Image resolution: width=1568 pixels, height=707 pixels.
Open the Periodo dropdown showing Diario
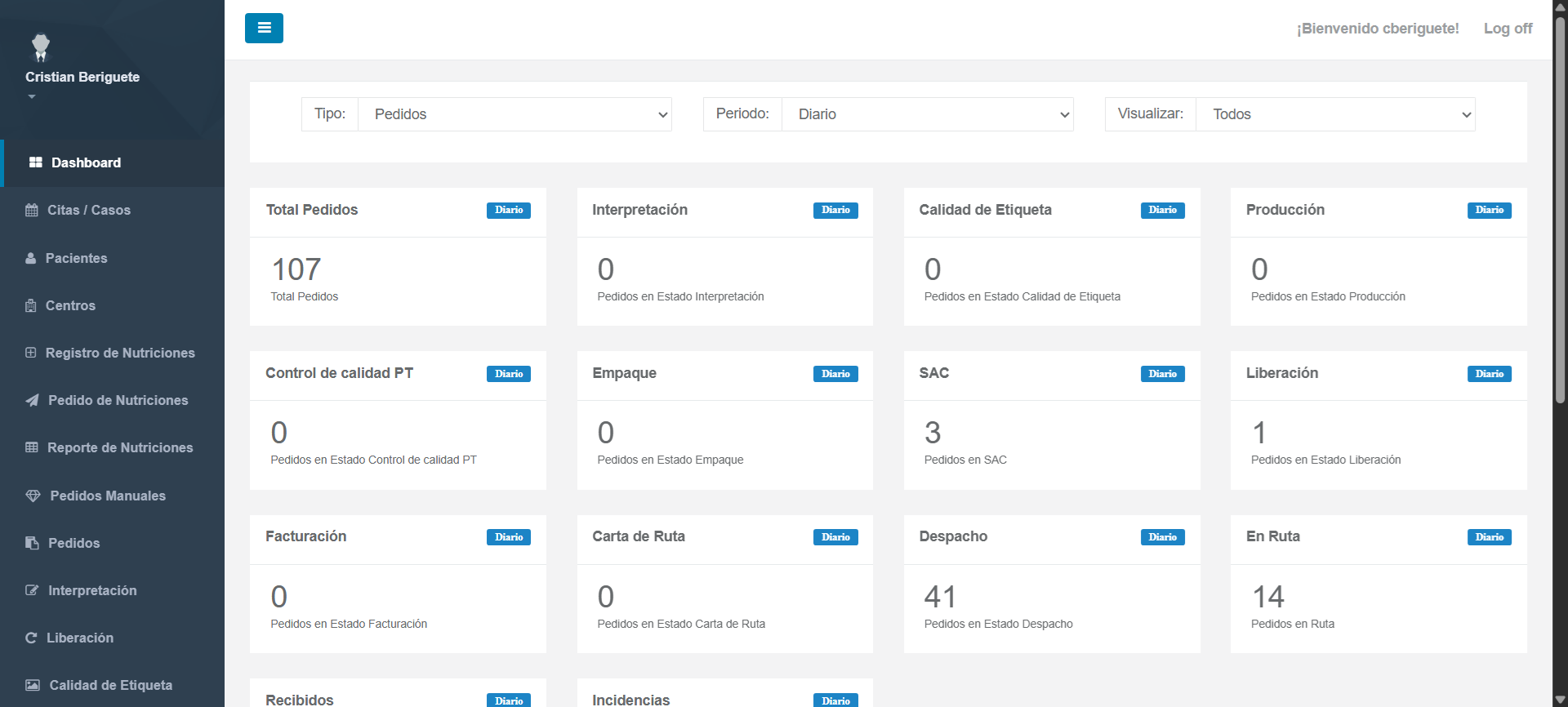point(927,114)
